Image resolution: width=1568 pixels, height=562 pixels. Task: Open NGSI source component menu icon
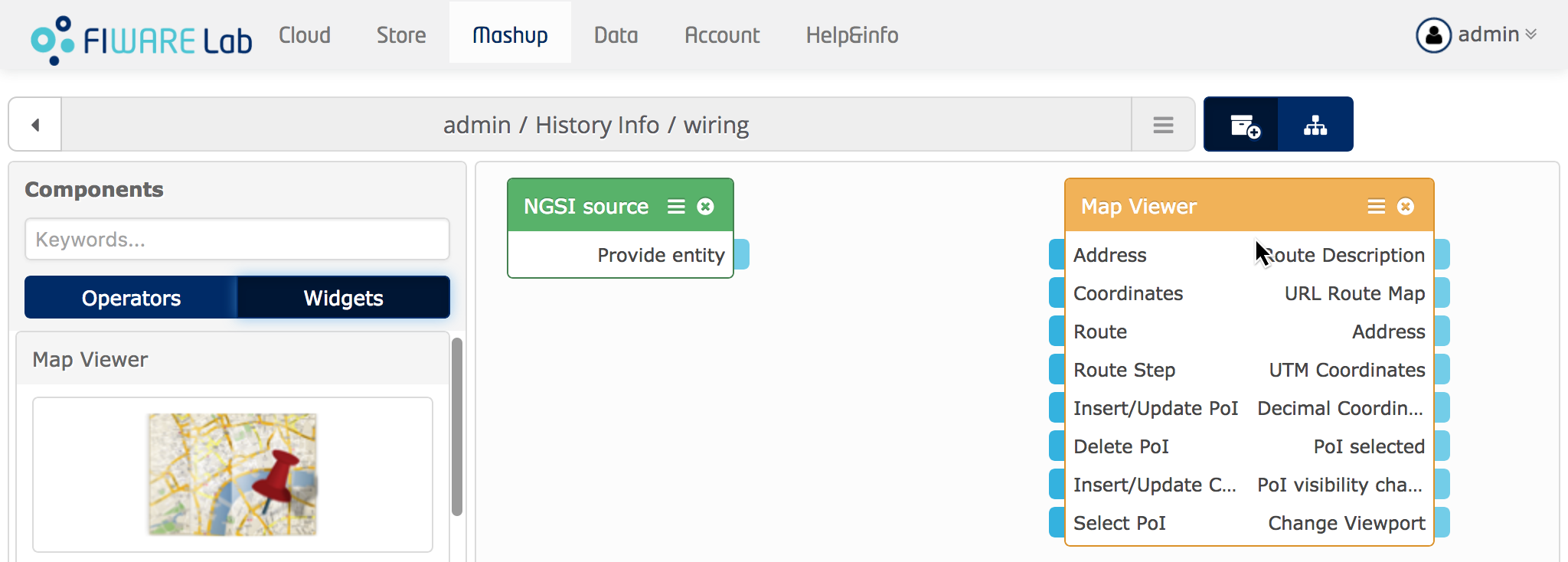(x=676, y=207)
